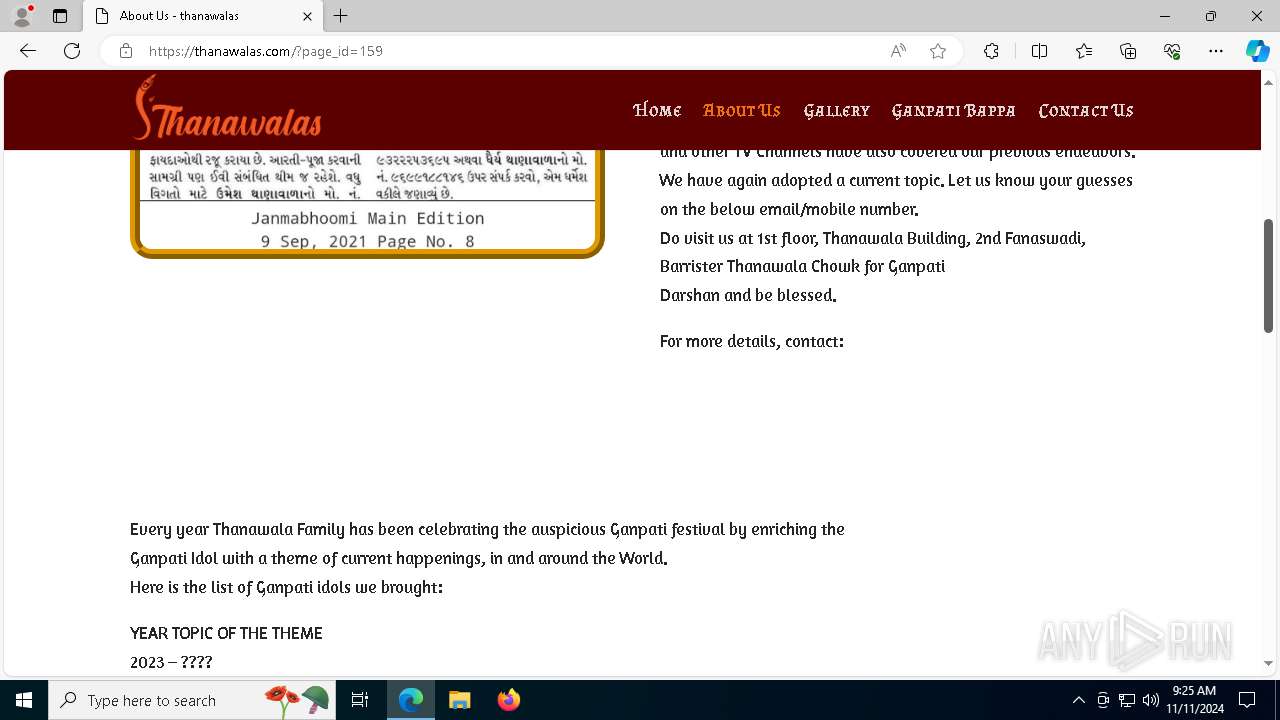Refresh the current page
The image size is (1280, 720).
coord(72,51)
